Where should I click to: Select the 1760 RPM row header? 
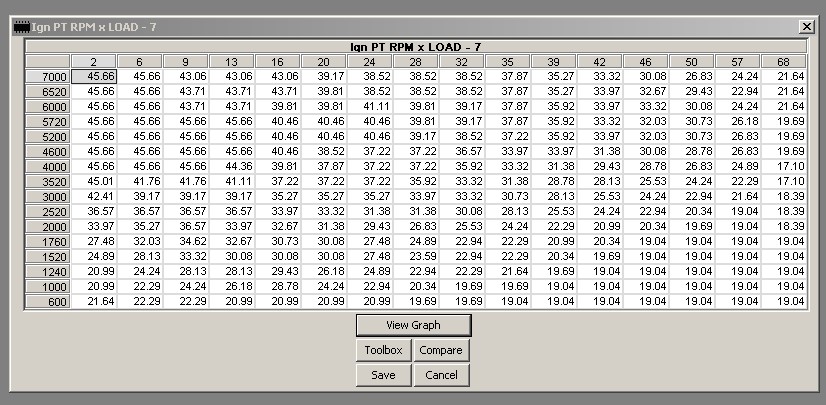tap(47, 242)
